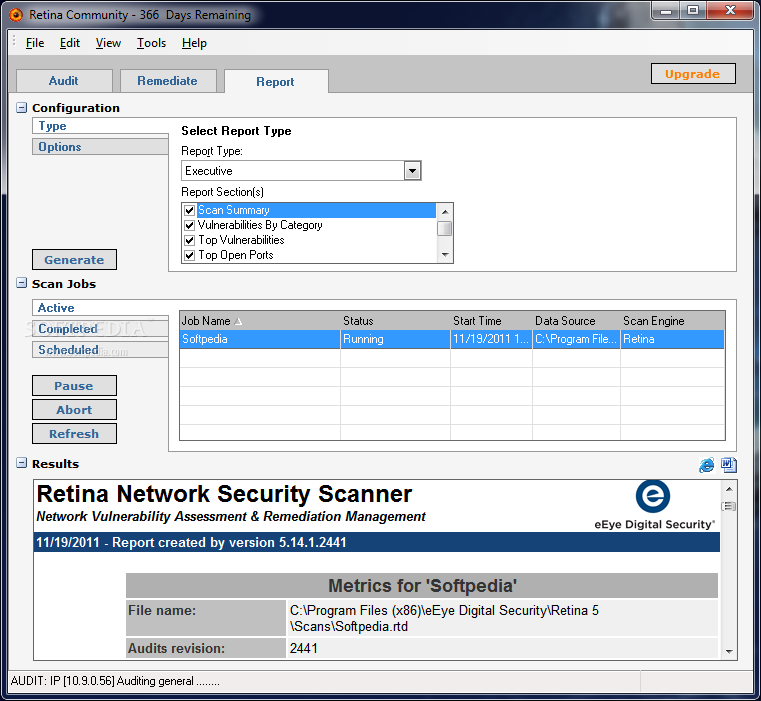
Task: Maximize the Retina Community window
Action: pos(693,11)
